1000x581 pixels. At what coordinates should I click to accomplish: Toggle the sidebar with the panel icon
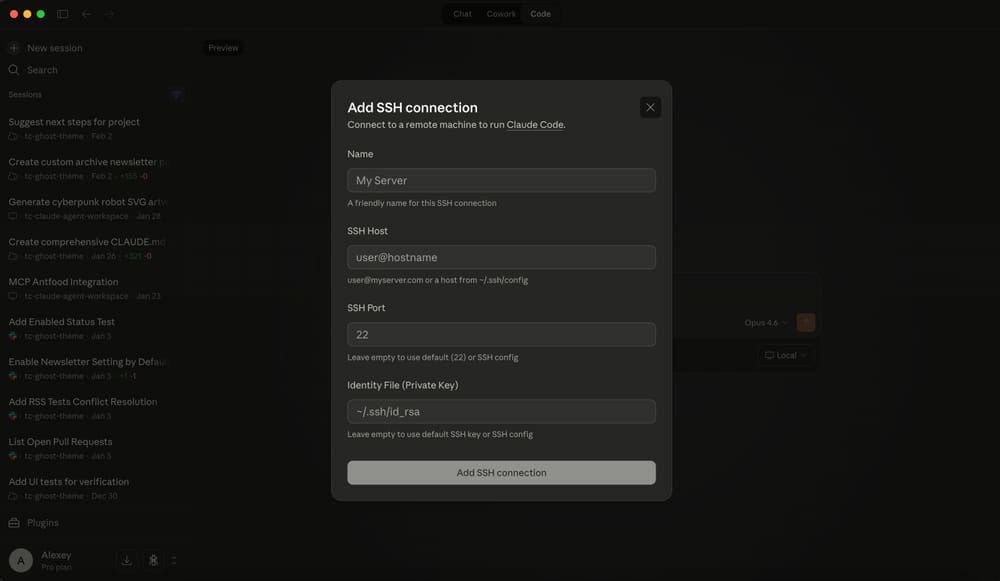click(62, 13)
